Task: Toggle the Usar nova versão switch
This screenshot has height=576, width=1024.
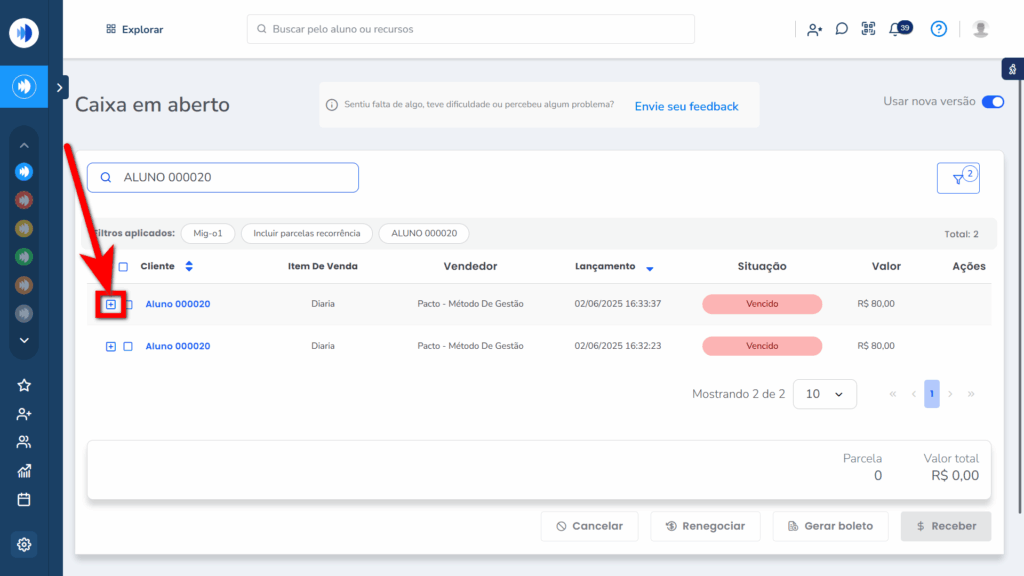Action: pyautogui.click(x=992, y=102)
